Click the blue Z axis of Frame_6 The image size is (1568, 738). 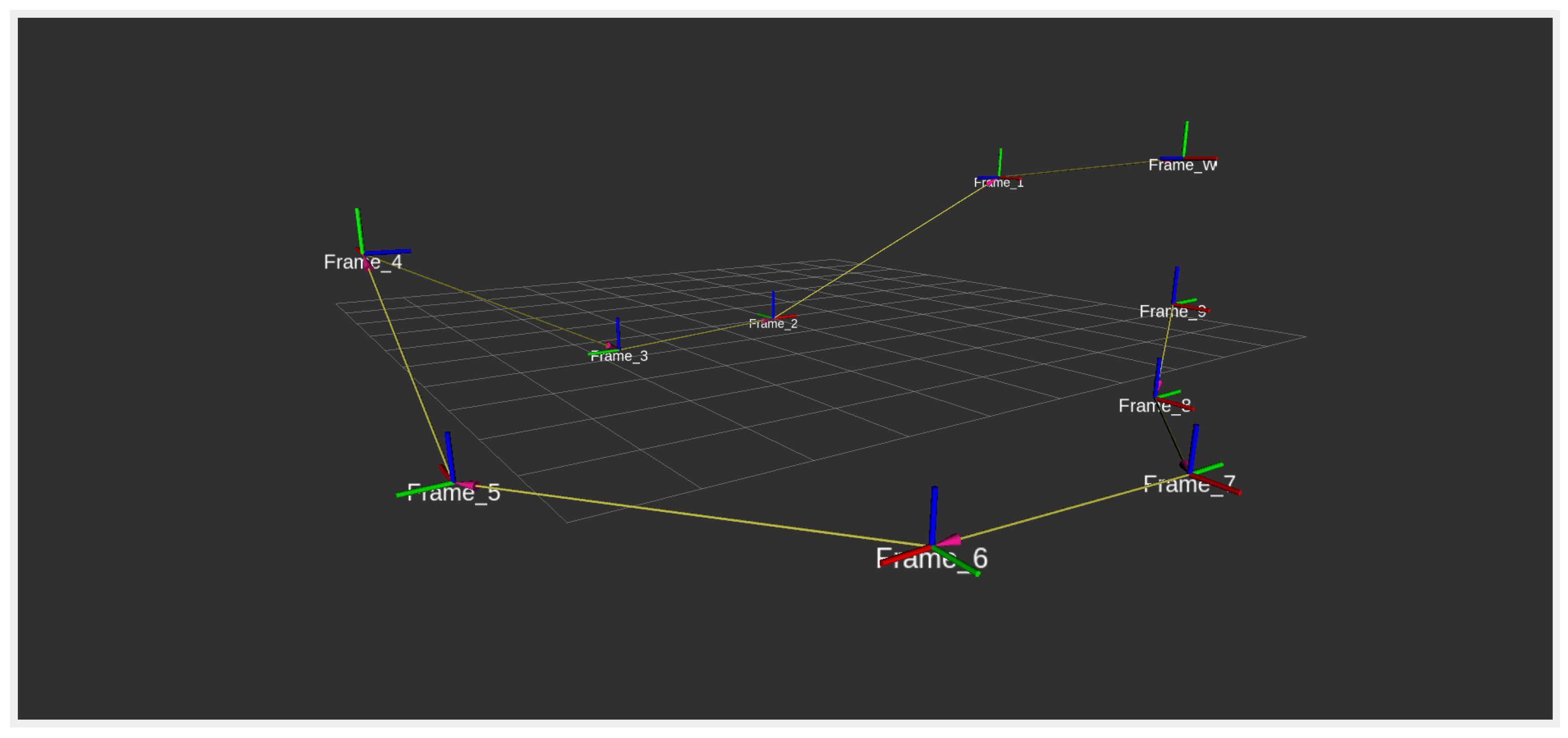[933, 514]
